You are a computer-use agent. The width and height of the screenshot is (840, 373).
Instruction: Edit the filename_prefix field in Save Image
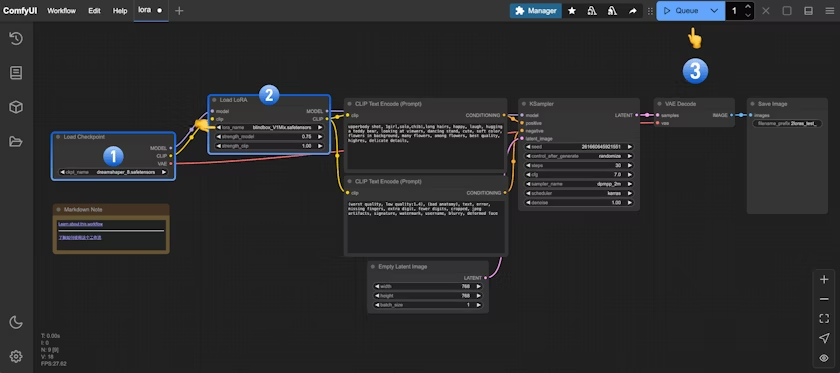point(787,123)
